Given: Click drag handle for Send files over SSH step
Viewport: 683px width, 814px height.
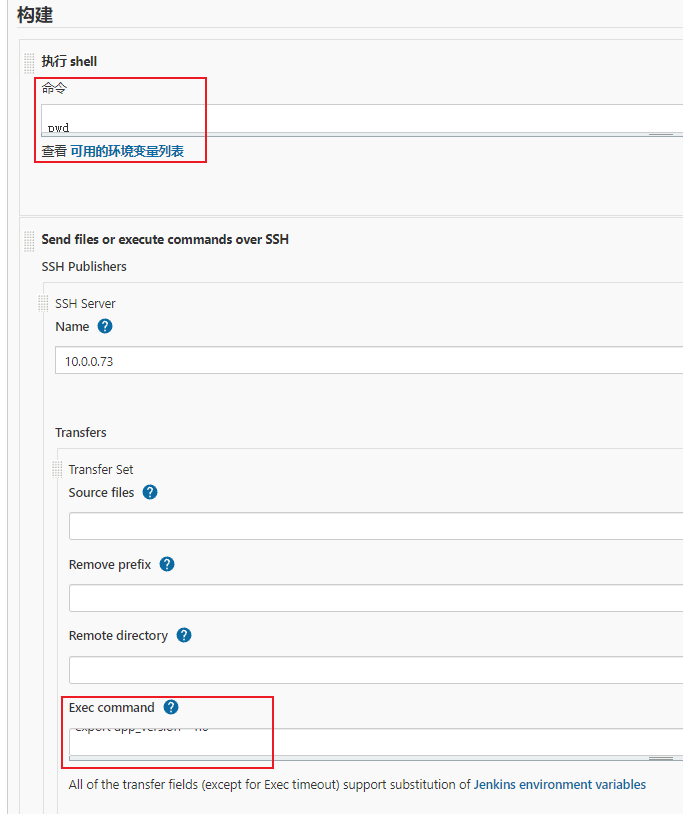Looking at the screenshot, I should [x=30, y=240].
